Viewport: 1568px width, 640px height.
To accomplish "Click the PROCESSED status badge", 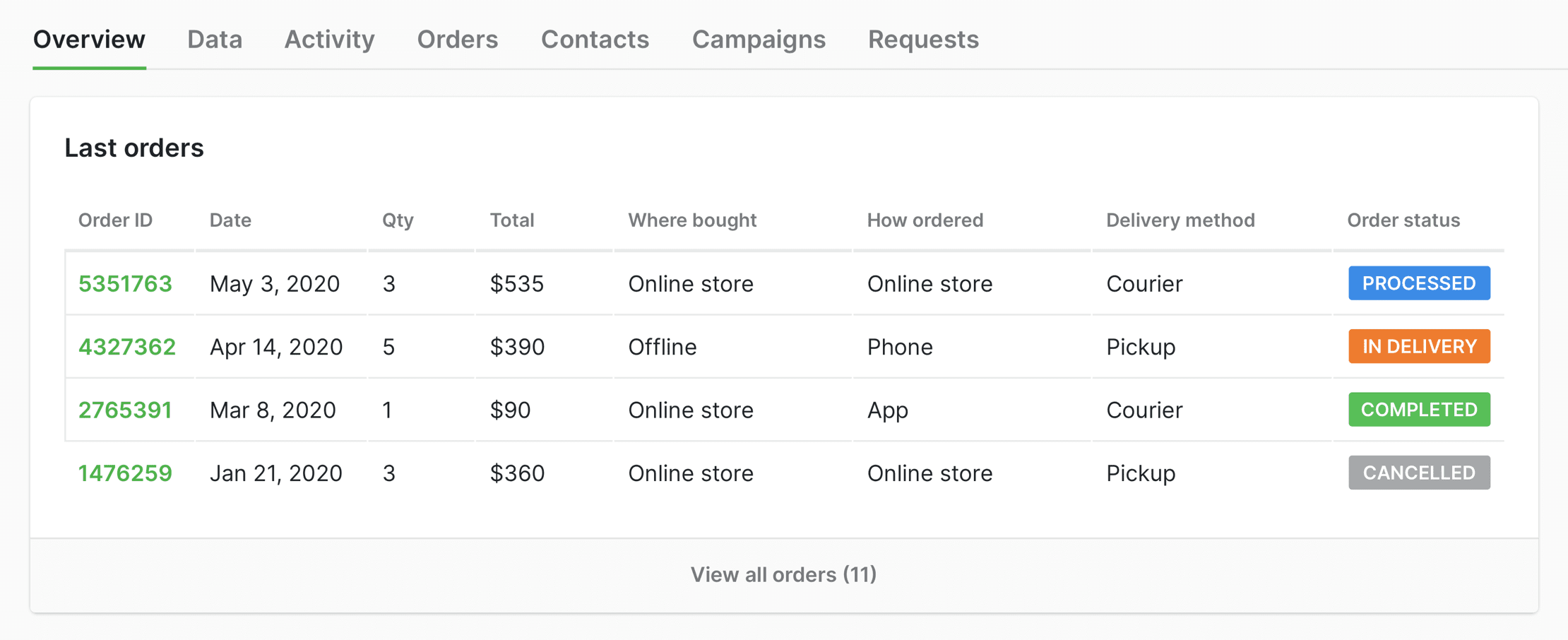I will (x=1419, y=283).
